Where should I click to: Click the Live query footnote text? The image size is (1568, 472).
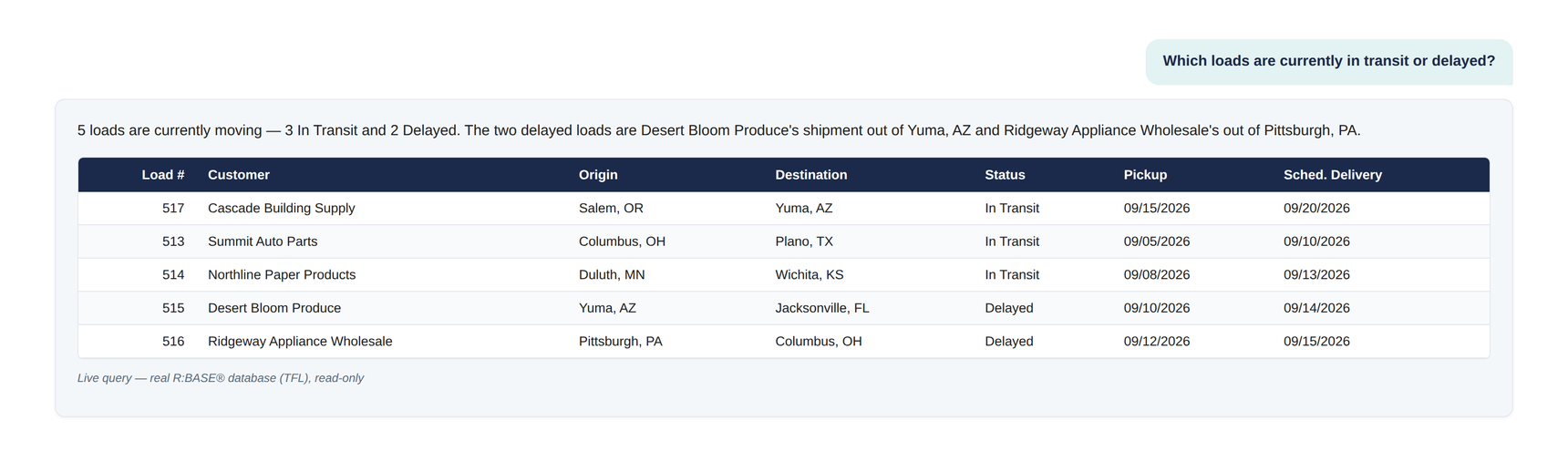coord(221,378)
